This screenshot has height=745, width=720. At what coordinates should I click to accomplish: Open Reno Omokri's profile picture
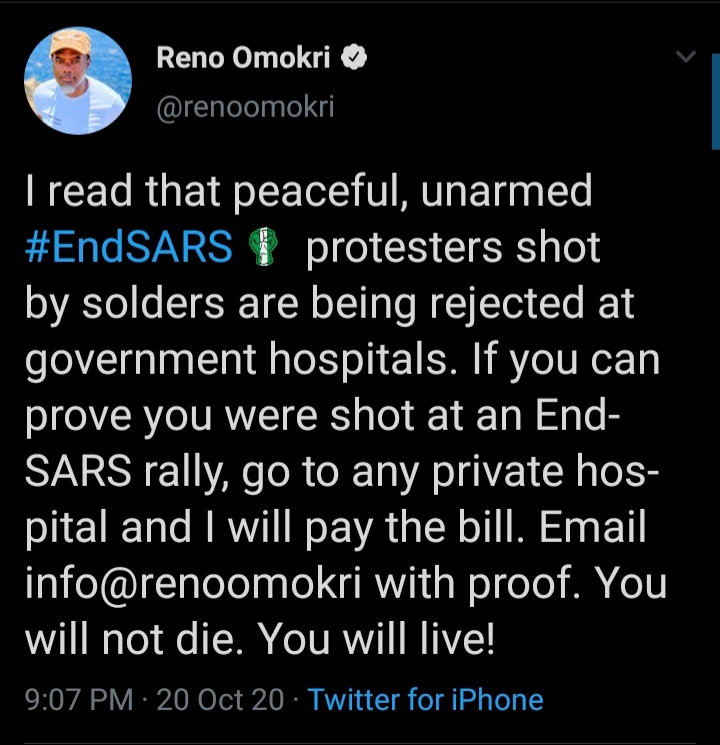78,81
